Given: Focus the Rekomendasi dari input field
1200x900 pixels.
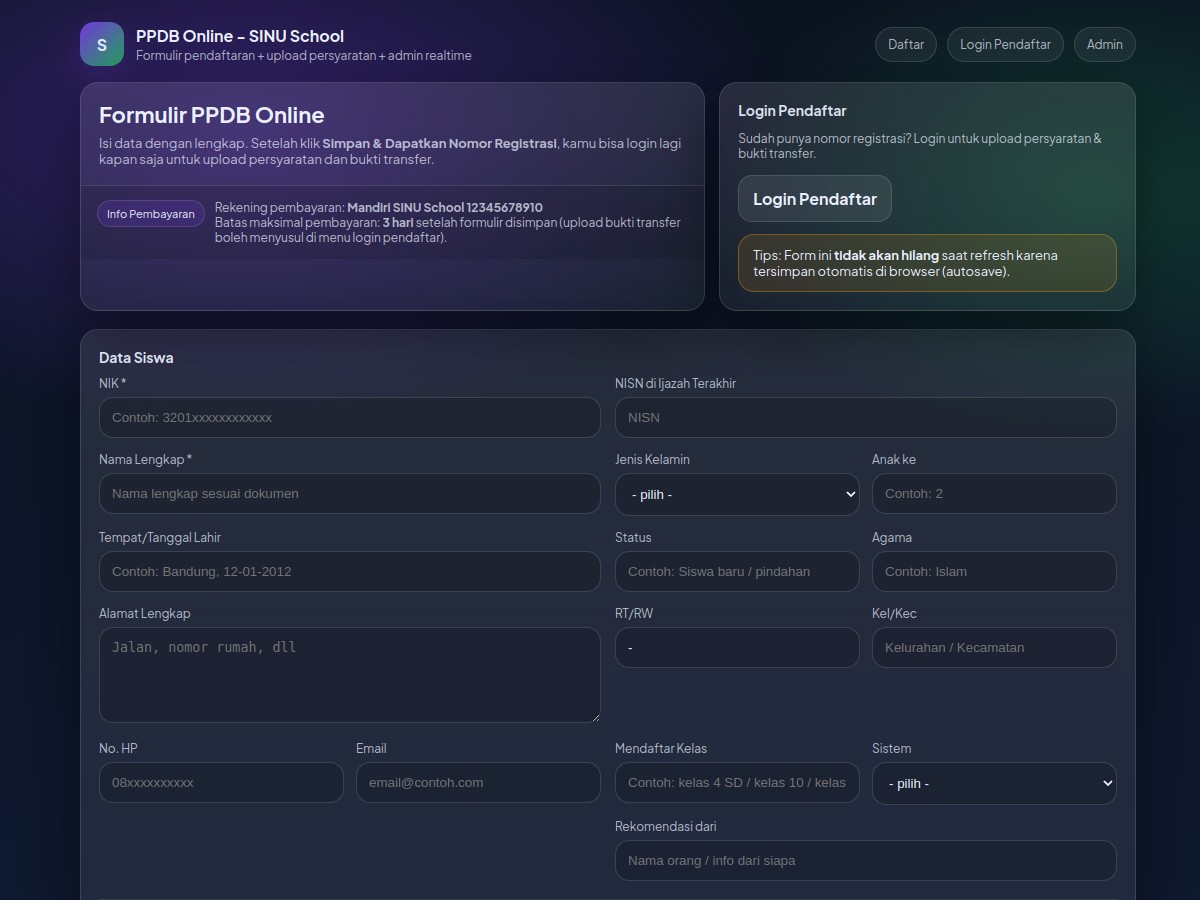Looking at the screenshot, I should click(x=866, y=860).
